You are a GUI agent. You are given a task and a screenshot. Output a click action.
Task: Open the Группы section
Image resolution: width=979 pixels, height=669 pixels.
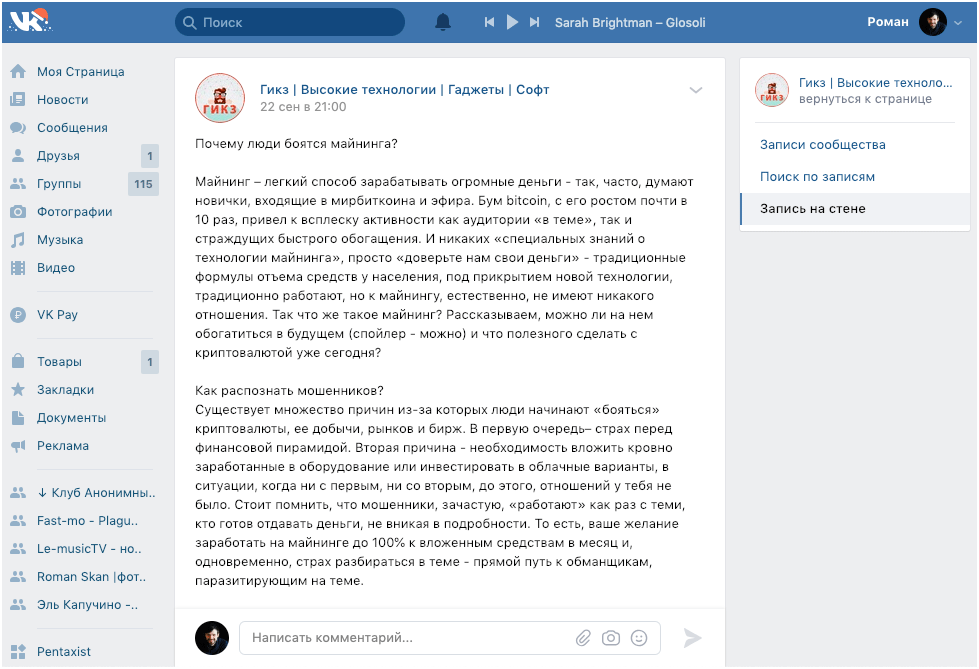[59, 184]
